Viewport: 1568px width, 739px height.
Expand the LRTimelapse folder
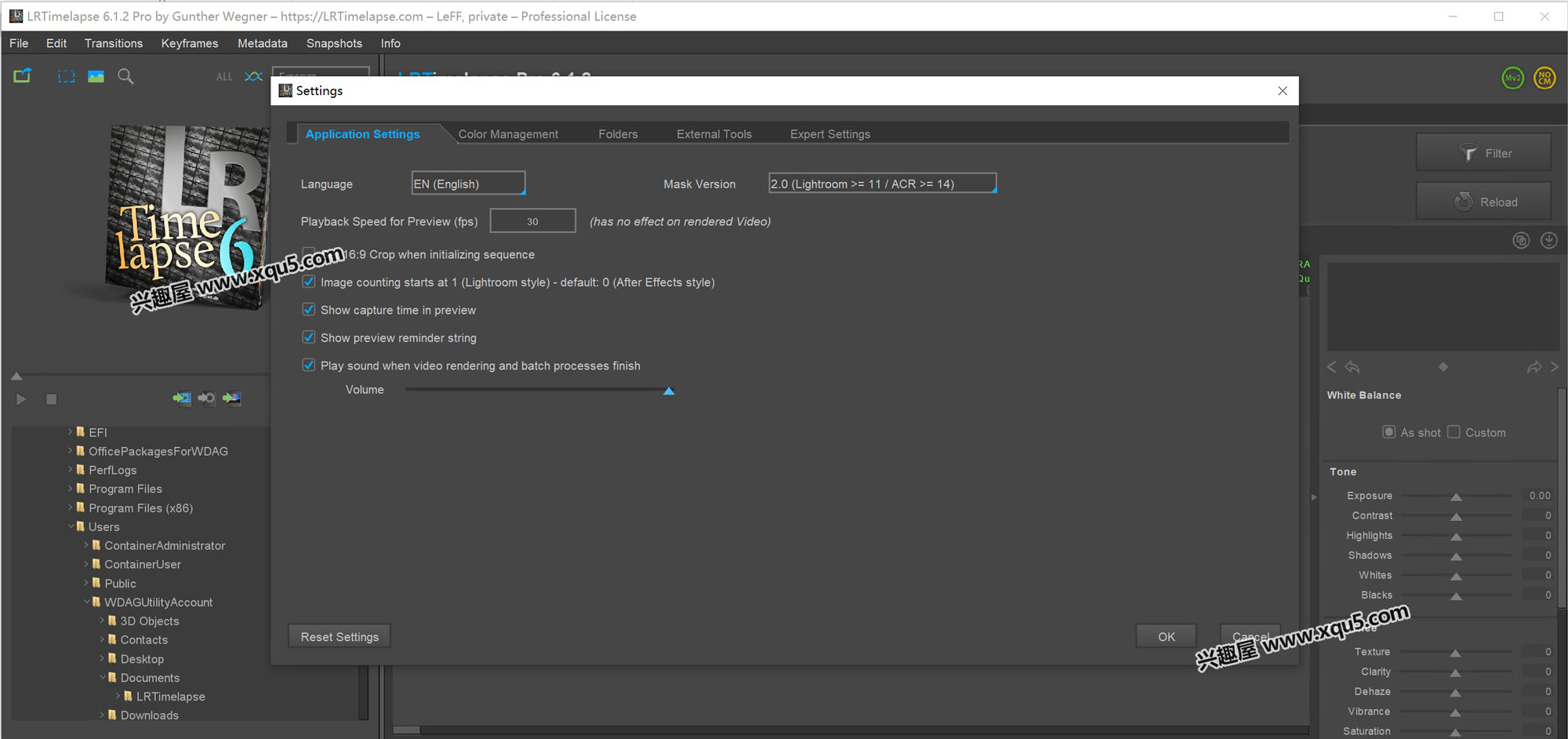point(118,697)
